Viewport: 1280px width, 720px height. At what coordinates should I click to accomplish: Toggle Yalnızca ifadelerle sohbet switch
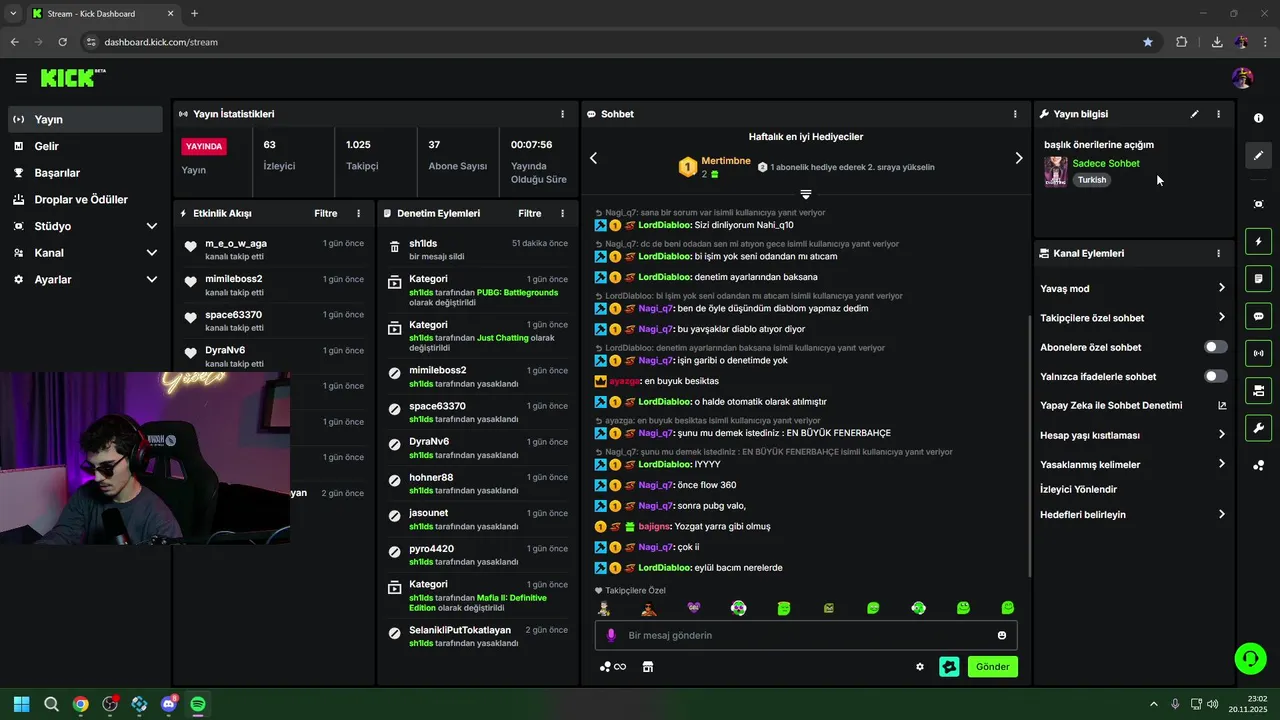pos(1215,376)
